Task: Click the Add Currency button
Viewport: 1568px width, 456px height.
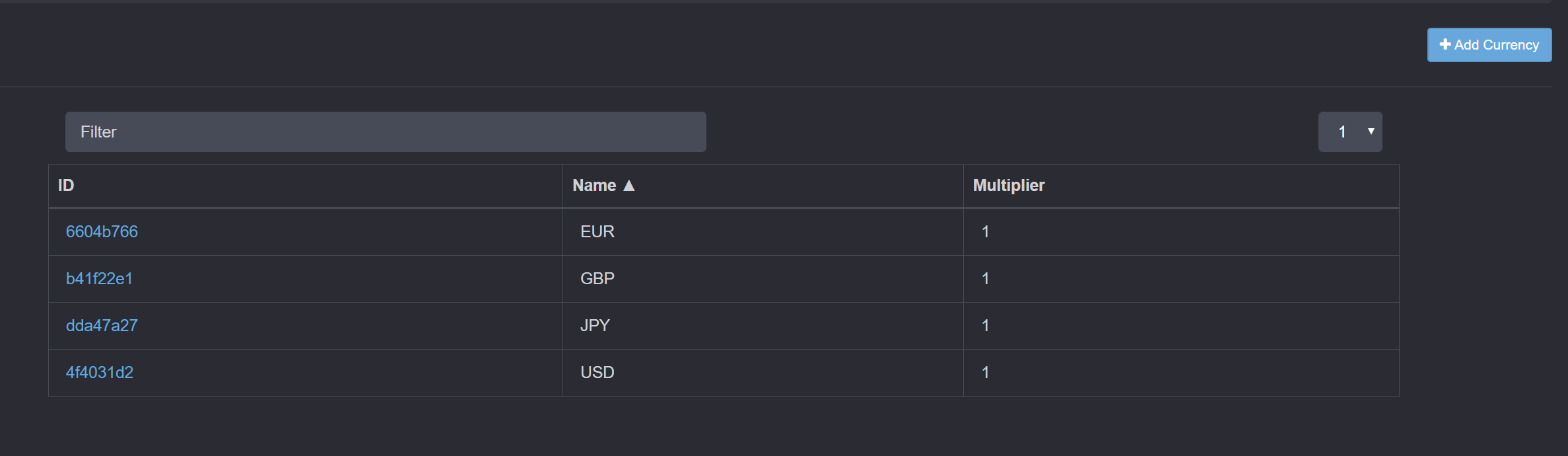Action: click(x=1489, y=45)
